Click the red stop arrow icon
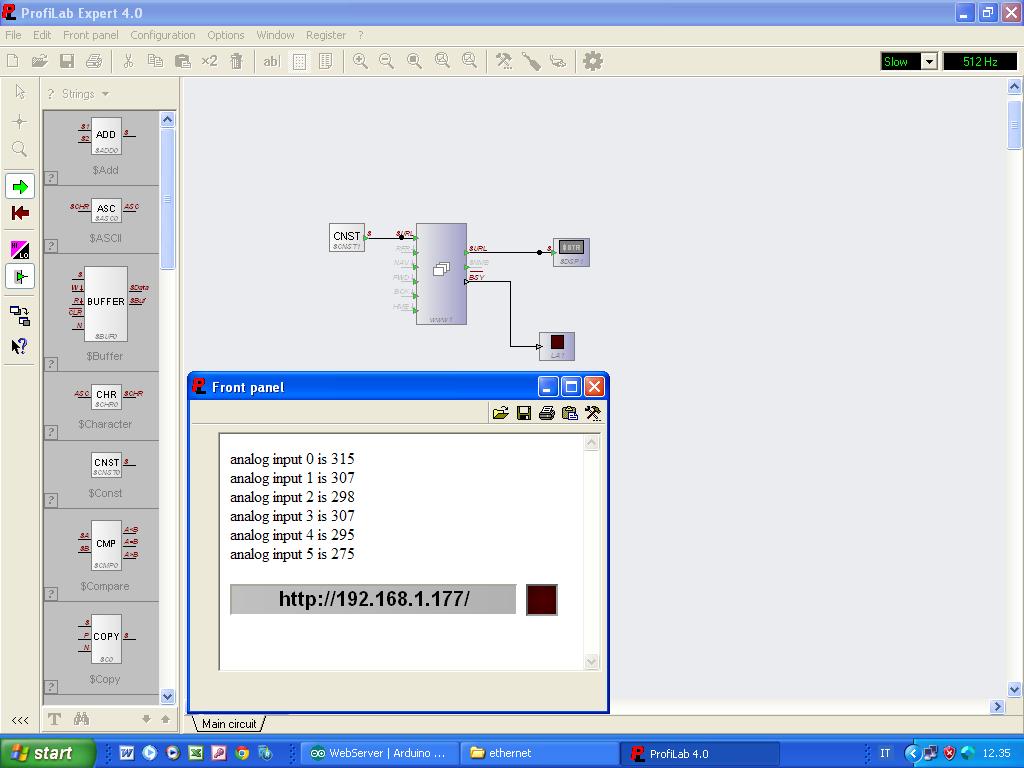This screenshot has width=1024, height=768. tap(20, 213)
